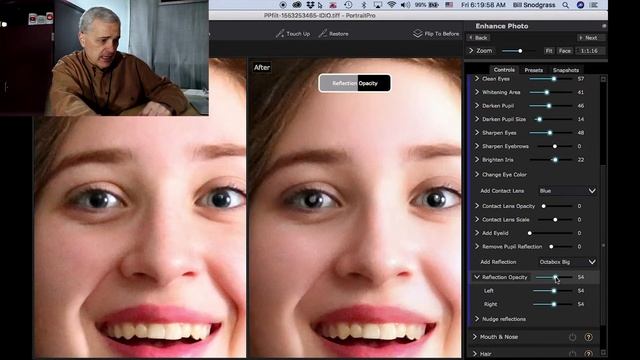Click the Contact Lens Scale slider
The width and height of the screenshot is (640, 360).
(555, 220)
